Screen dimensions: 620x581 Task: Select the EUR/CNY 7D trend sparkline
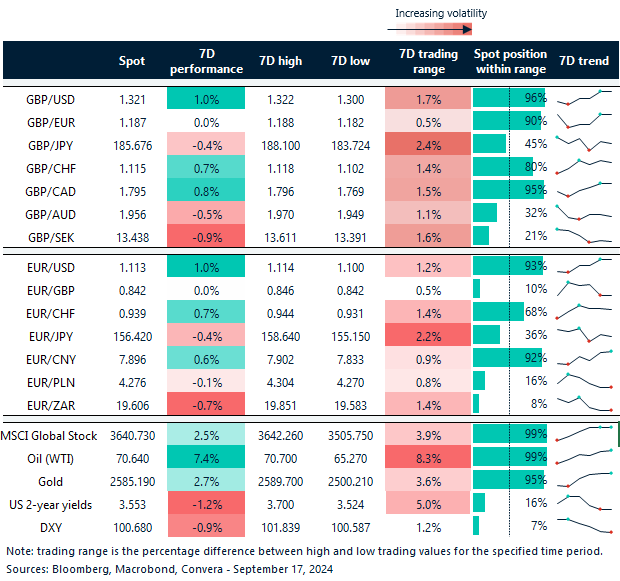click(x=584, y=356)
